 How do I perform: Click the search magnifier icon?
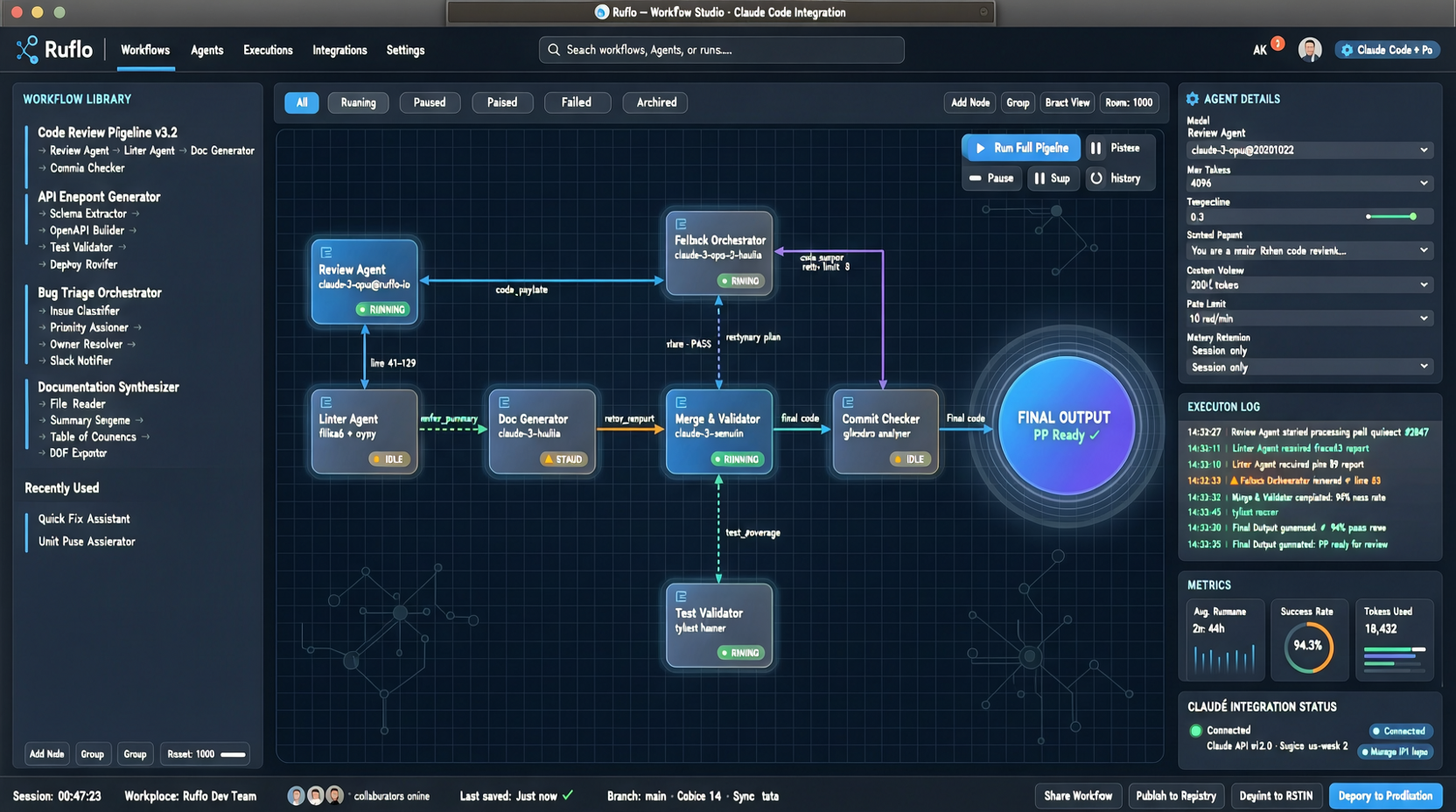(x=554, y=50)
